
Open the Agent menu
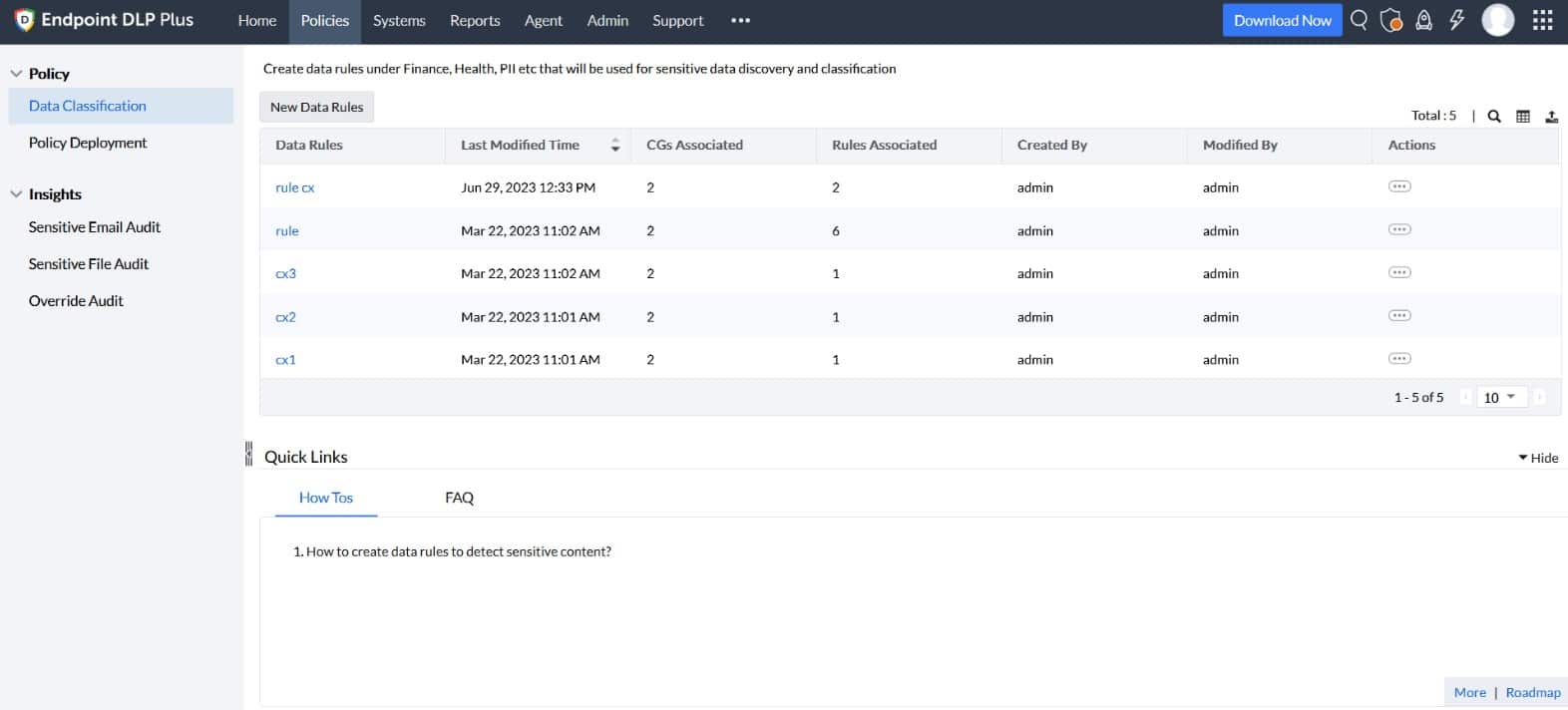pyautogui.click(x=544, y=20)
